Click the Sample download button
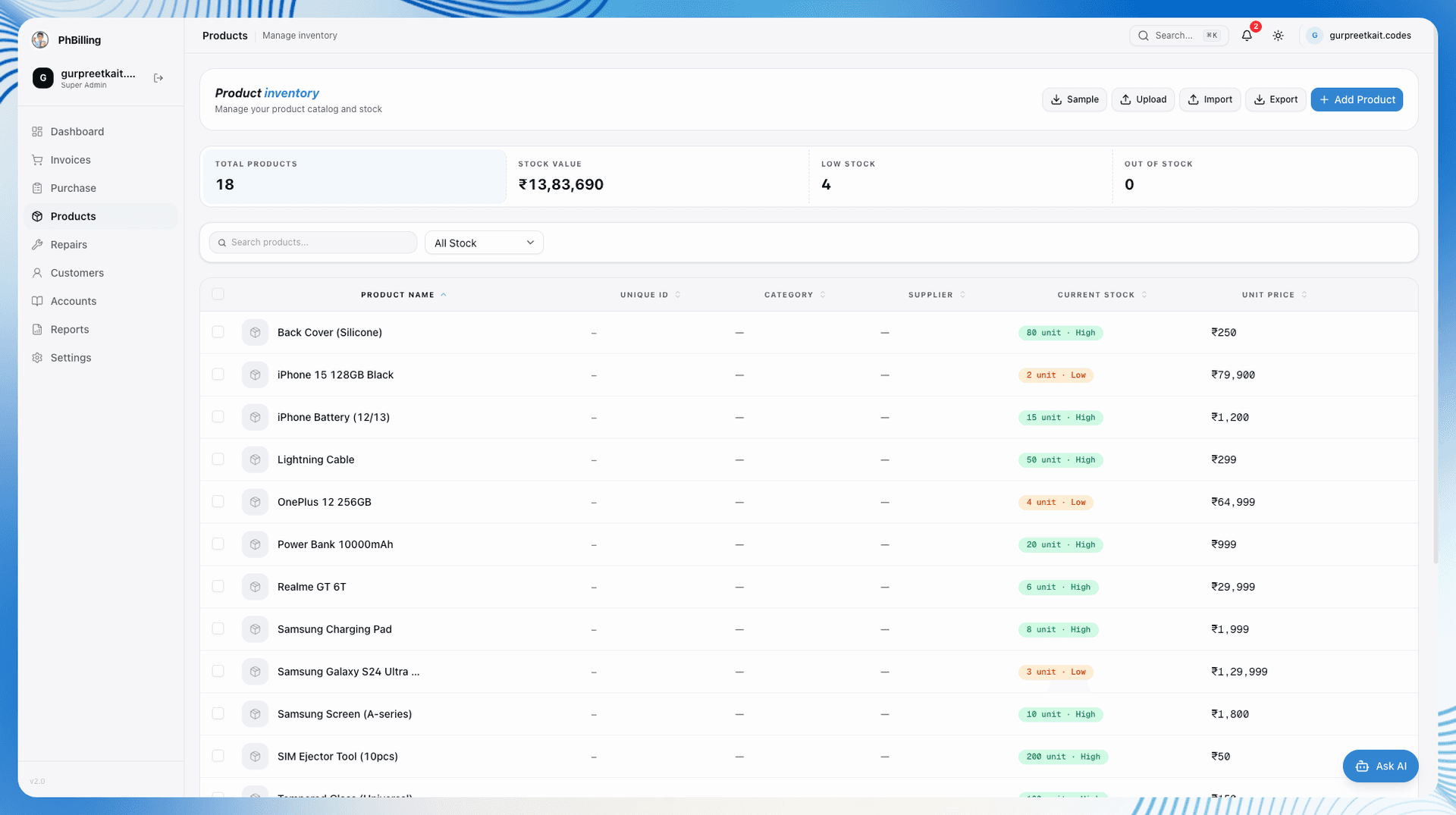Image resolution: width=1456 pixels, height=815 pixels. 1075,99
